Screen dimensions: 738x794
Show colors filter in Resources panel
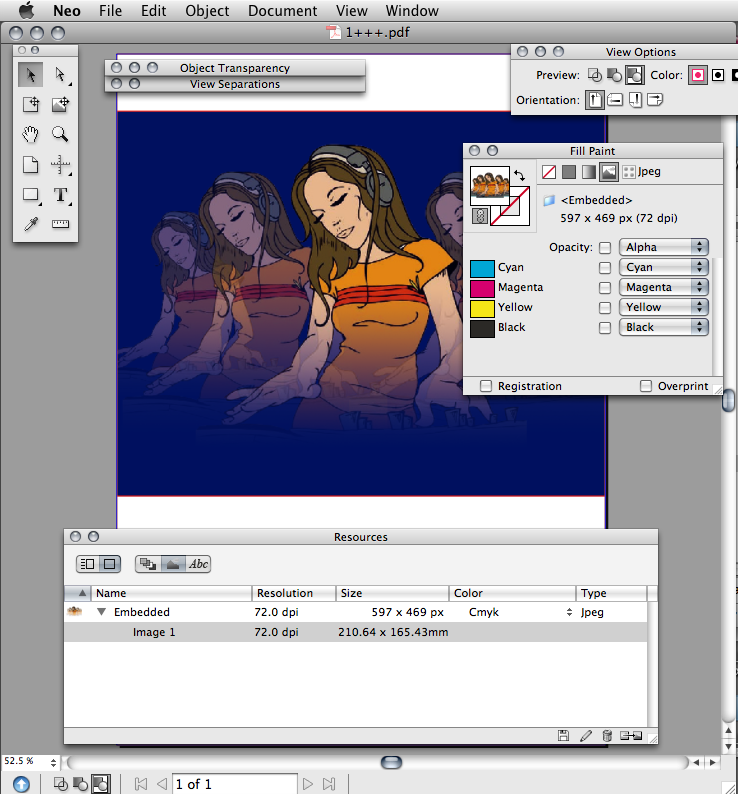148,564
